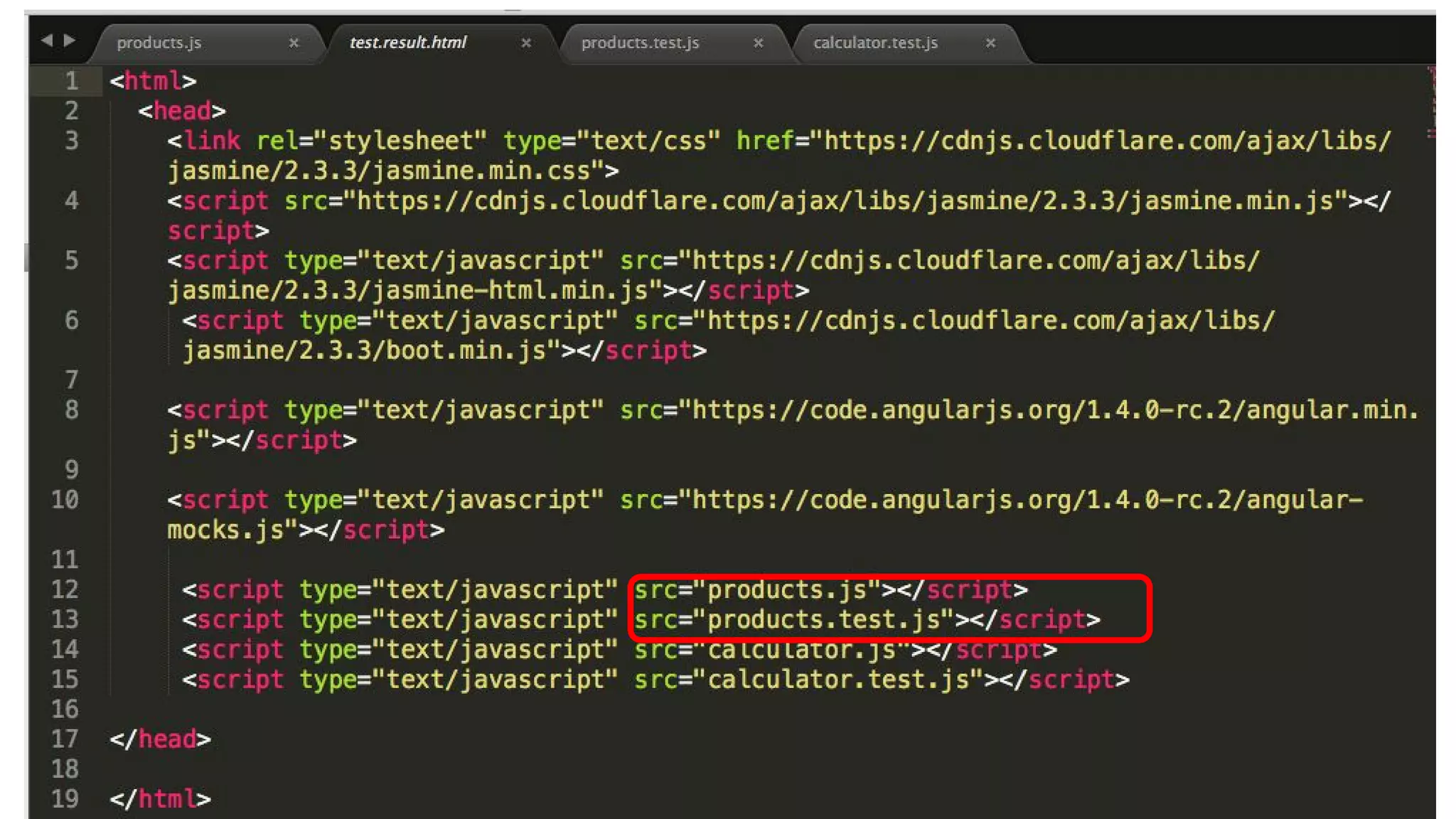Click the forward tab navigation arrow
This screenshot has height=819, width=1456.
pyautogui.click(x=69, y=41)
